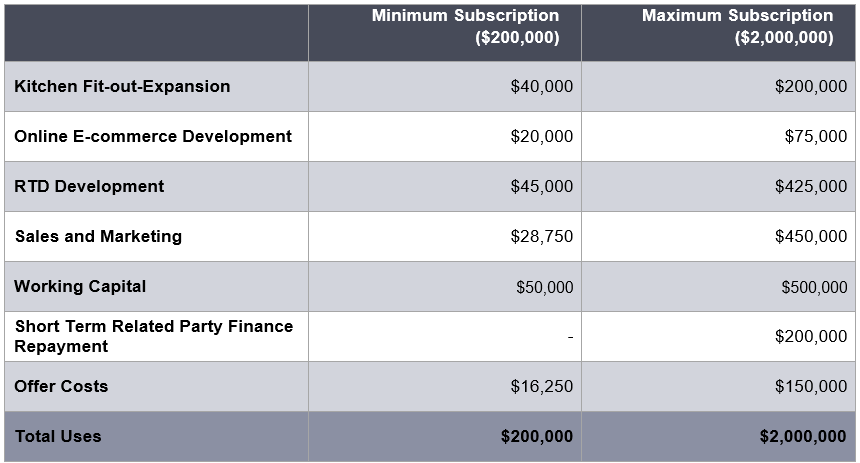Select the Sales and Marketing label
The image size is (860, 463).
click(98, 237)
